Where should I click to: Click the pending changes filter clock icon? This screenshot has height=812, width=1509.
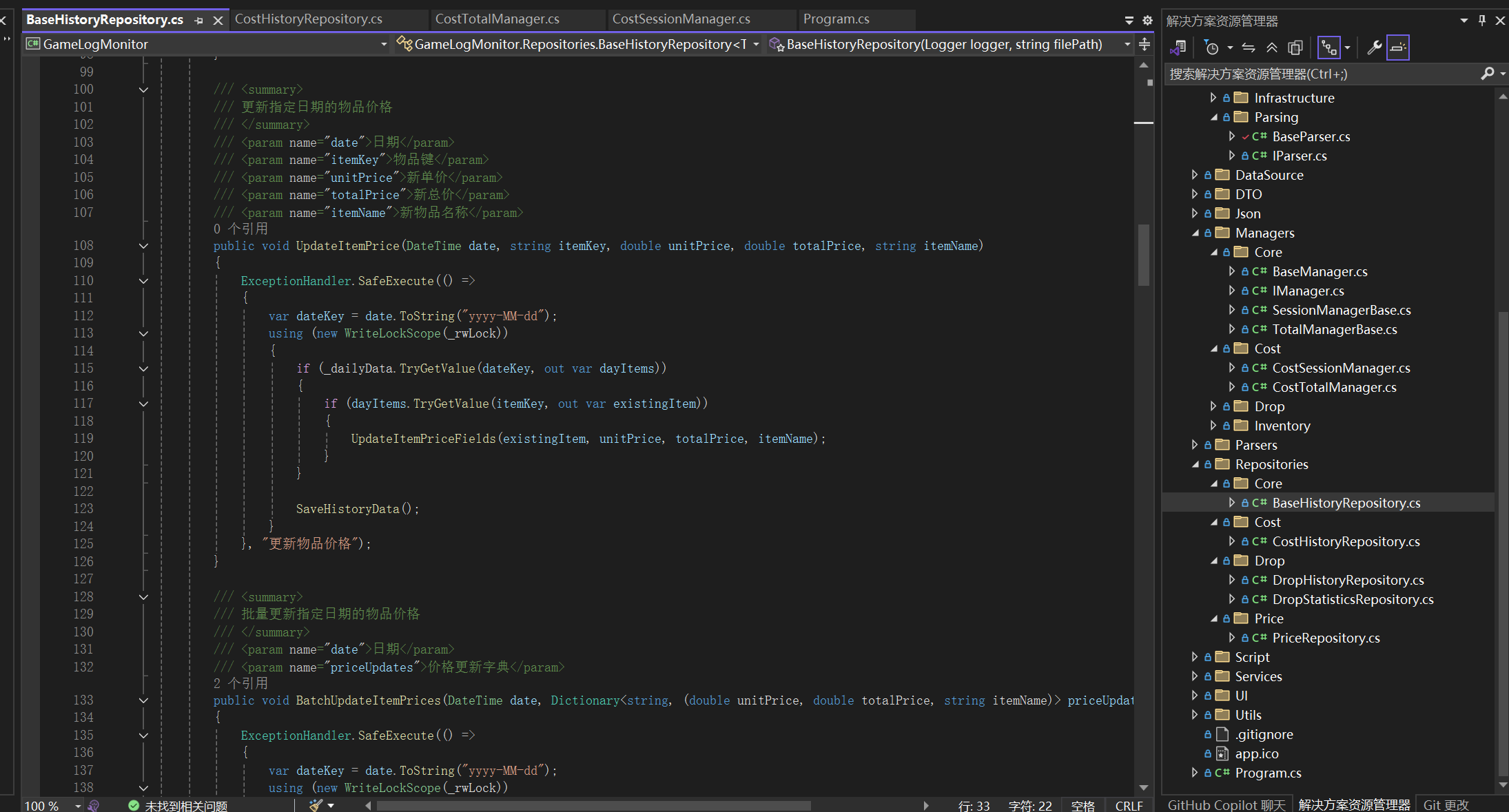click(x=1211, y=48)
